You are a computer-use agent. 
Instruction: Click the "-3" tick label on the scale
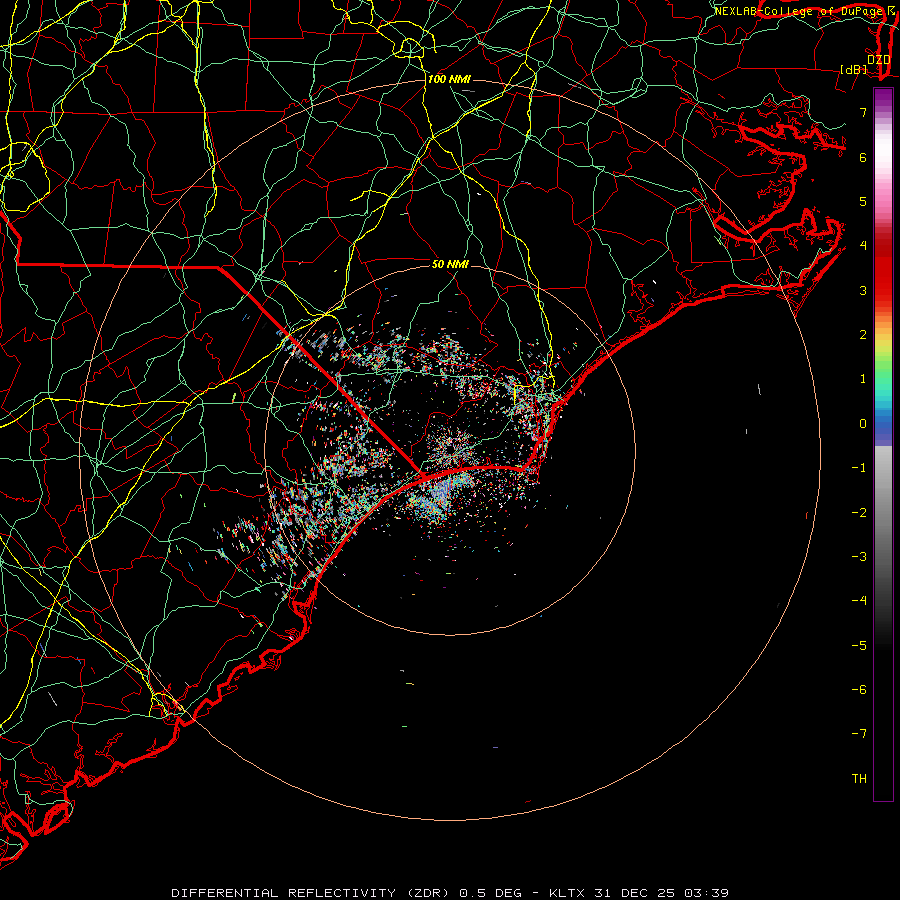(x=859, y=557)
